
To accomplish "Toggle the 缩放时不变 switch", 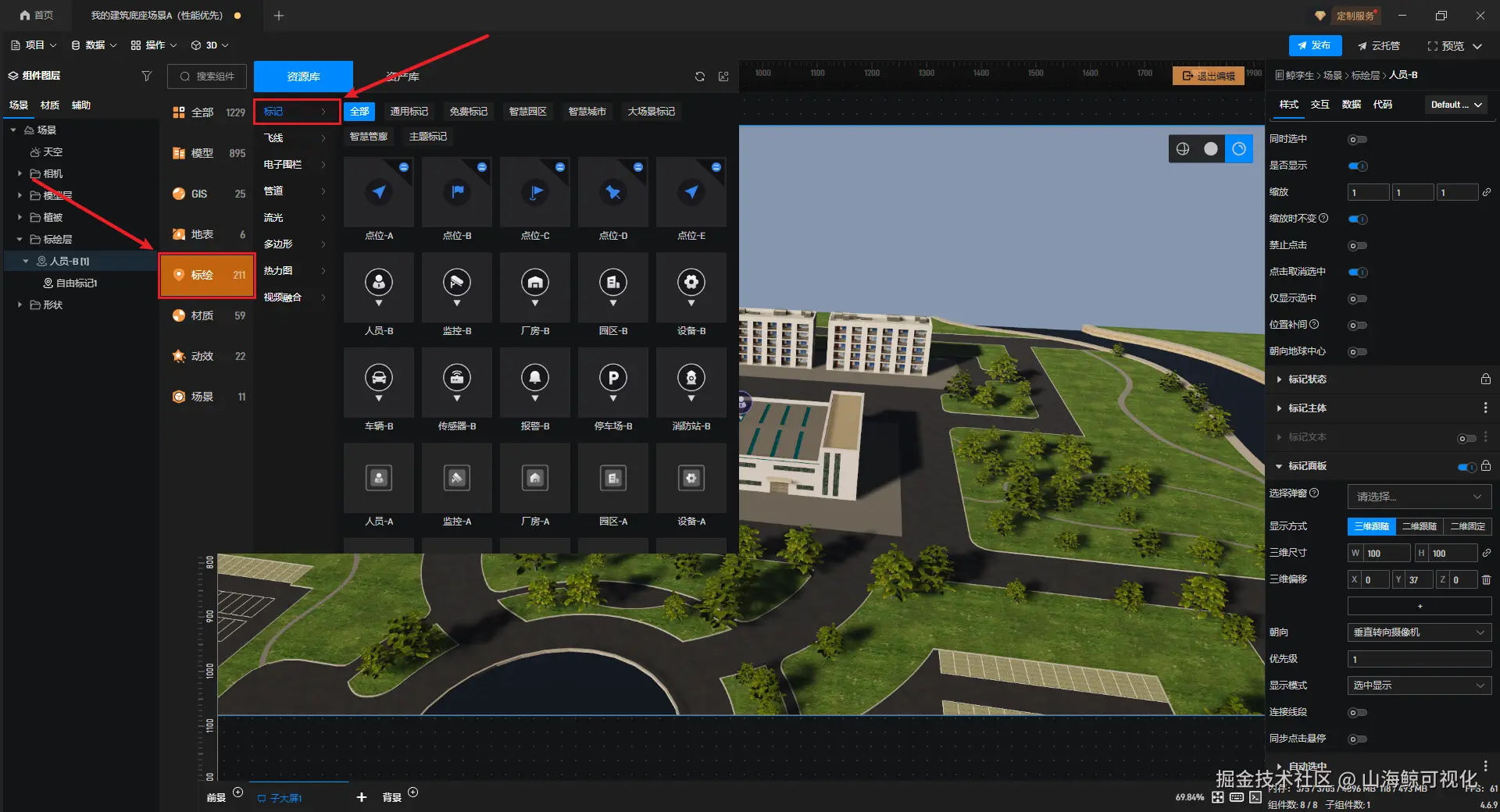I will [1358, 219].
